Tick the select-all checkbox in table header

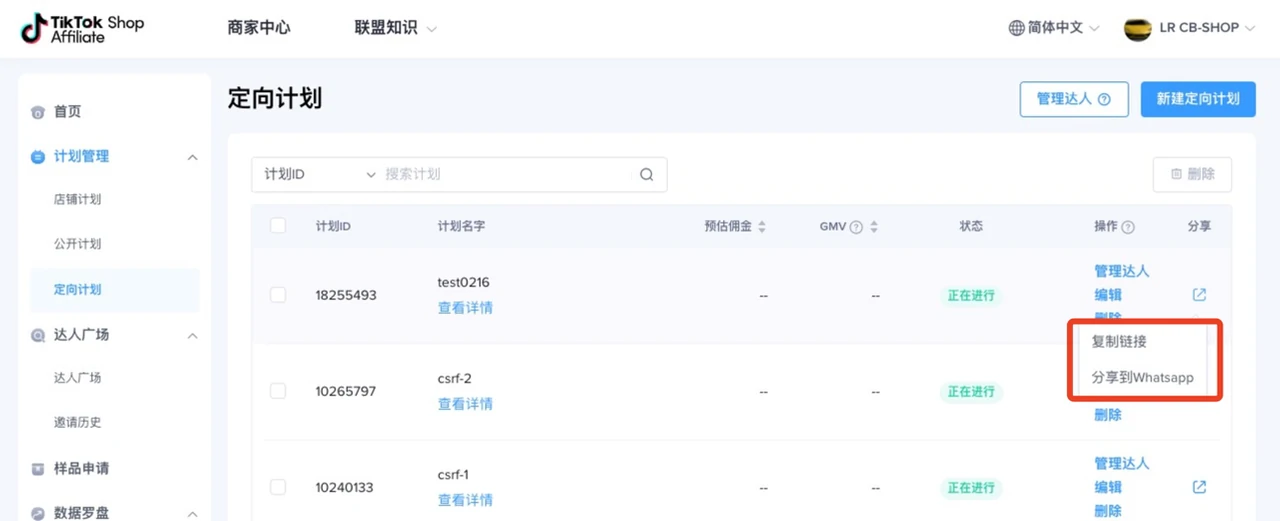pyautogui.click(x=278, y=226)
